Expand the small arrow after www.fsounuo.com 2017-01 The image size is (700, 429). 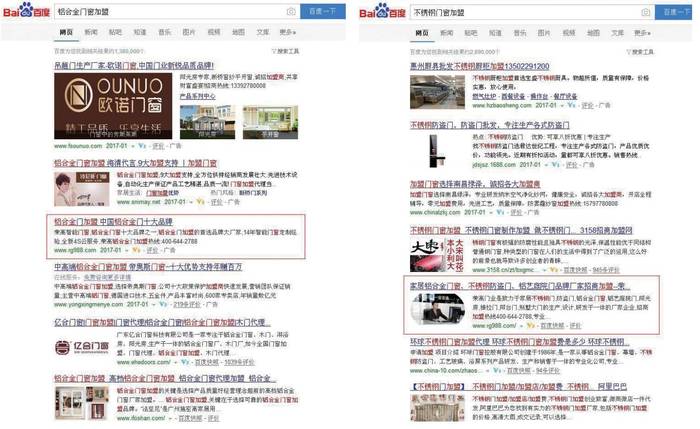(x=133, y=146)
